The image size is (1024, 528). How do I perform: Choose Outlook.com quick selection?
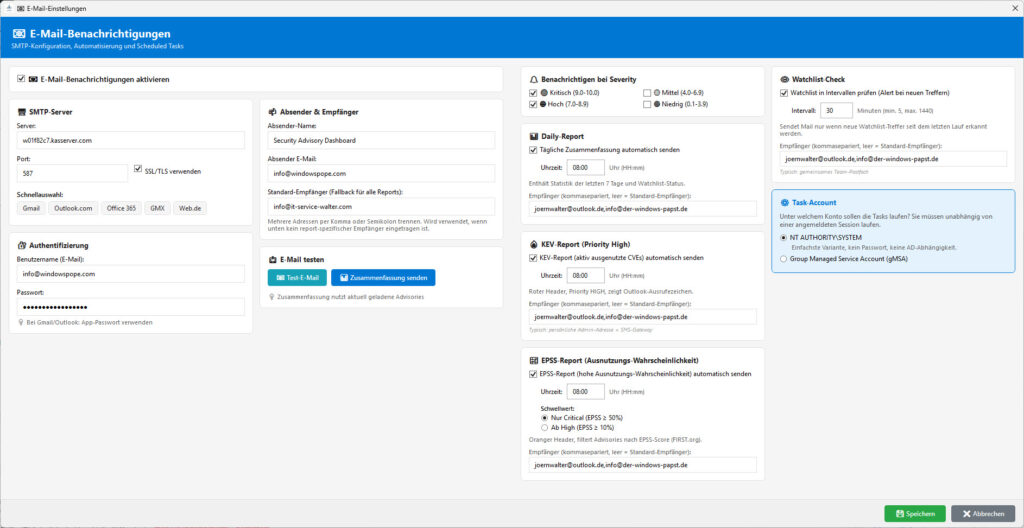point(73,208)
